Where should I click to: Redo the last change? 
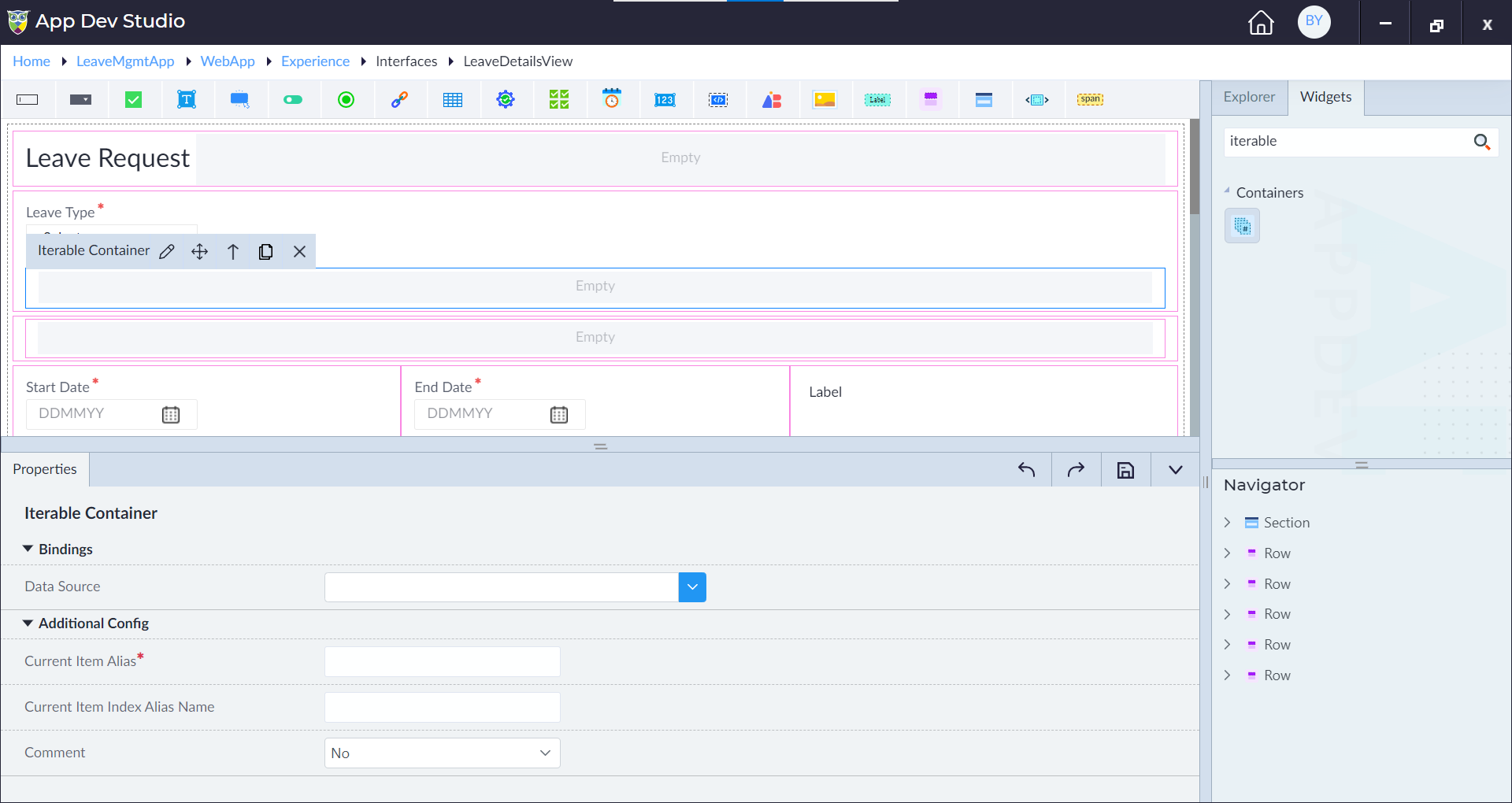1076,470
